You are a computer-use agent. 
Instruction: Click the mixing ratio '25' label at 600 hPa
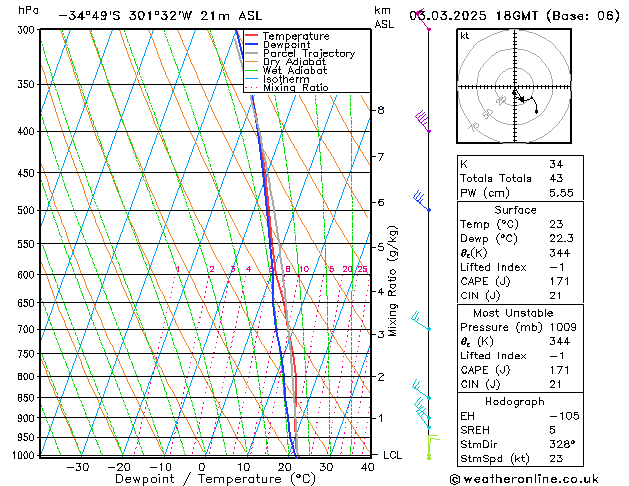coord(363,269)
